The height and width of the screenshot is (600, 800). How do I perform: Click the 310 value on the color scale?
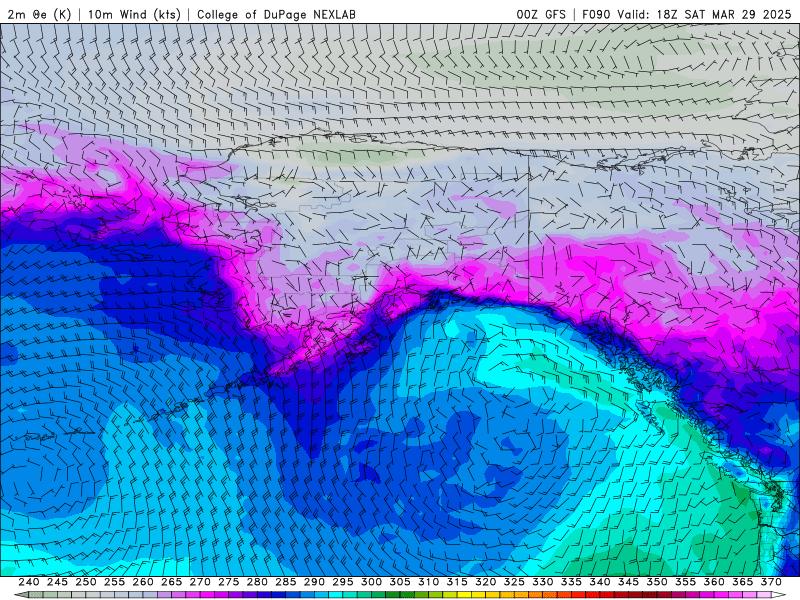coord(429,582)
